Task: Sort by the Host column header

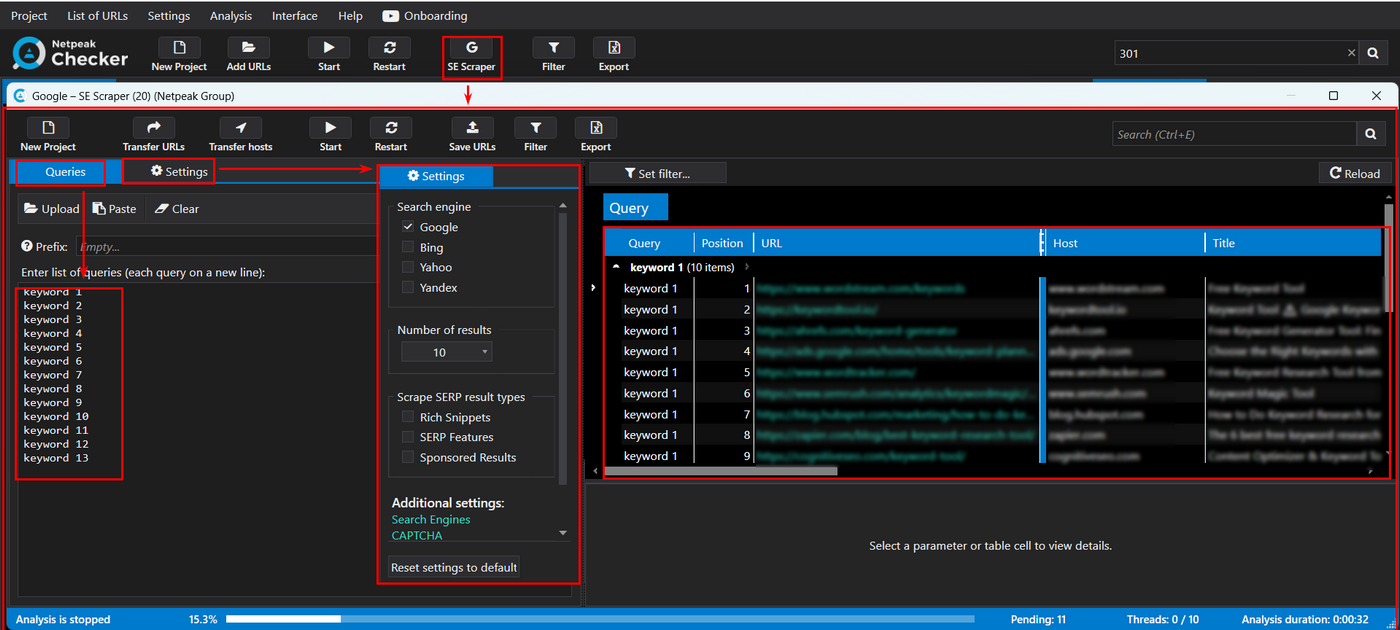Action: click(x=1124, y=243)
